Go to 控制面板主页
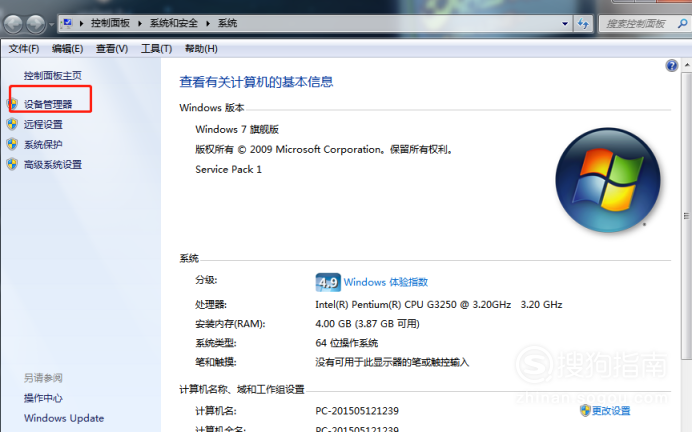Screen dimensions: 692x432 click(x=53, y=75)
